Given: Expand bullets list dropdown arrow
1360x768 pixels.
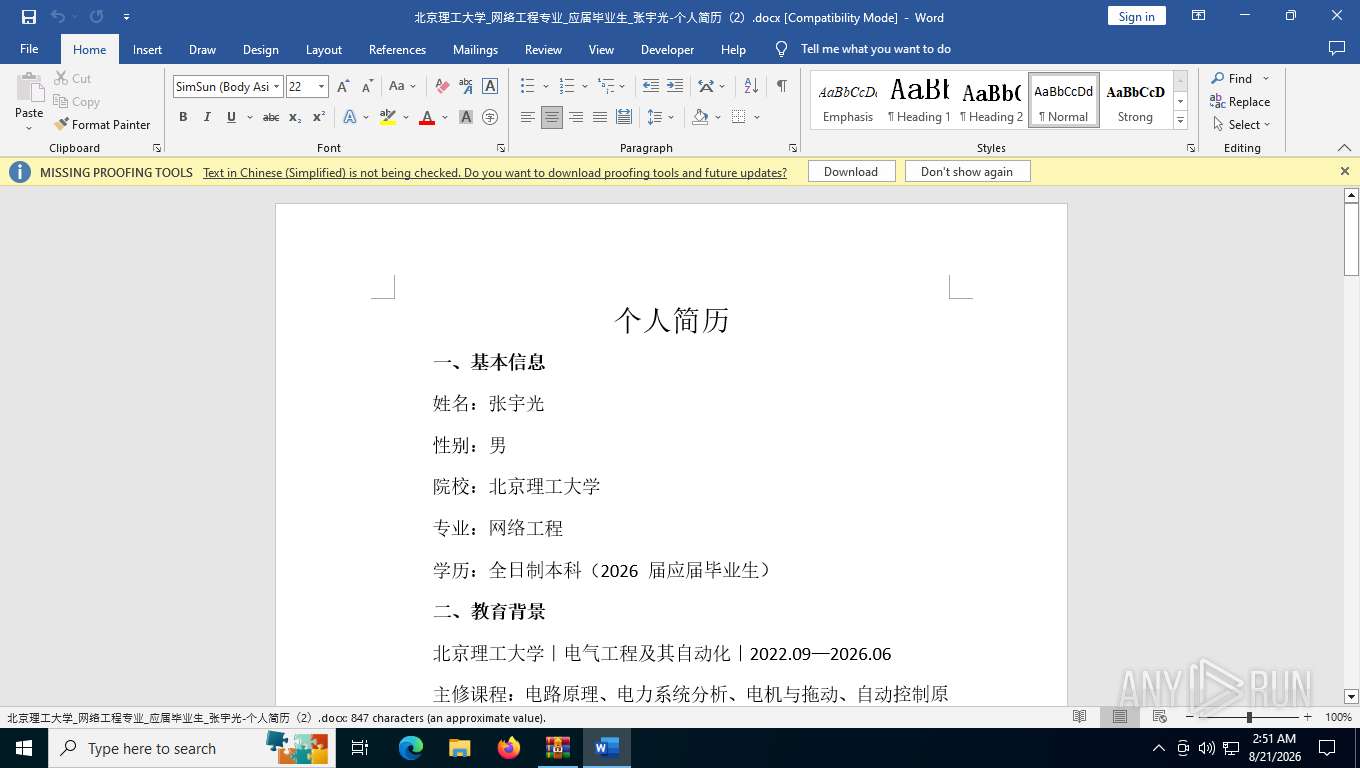Looking at the screenshot, I should click(x=546, y=87).
